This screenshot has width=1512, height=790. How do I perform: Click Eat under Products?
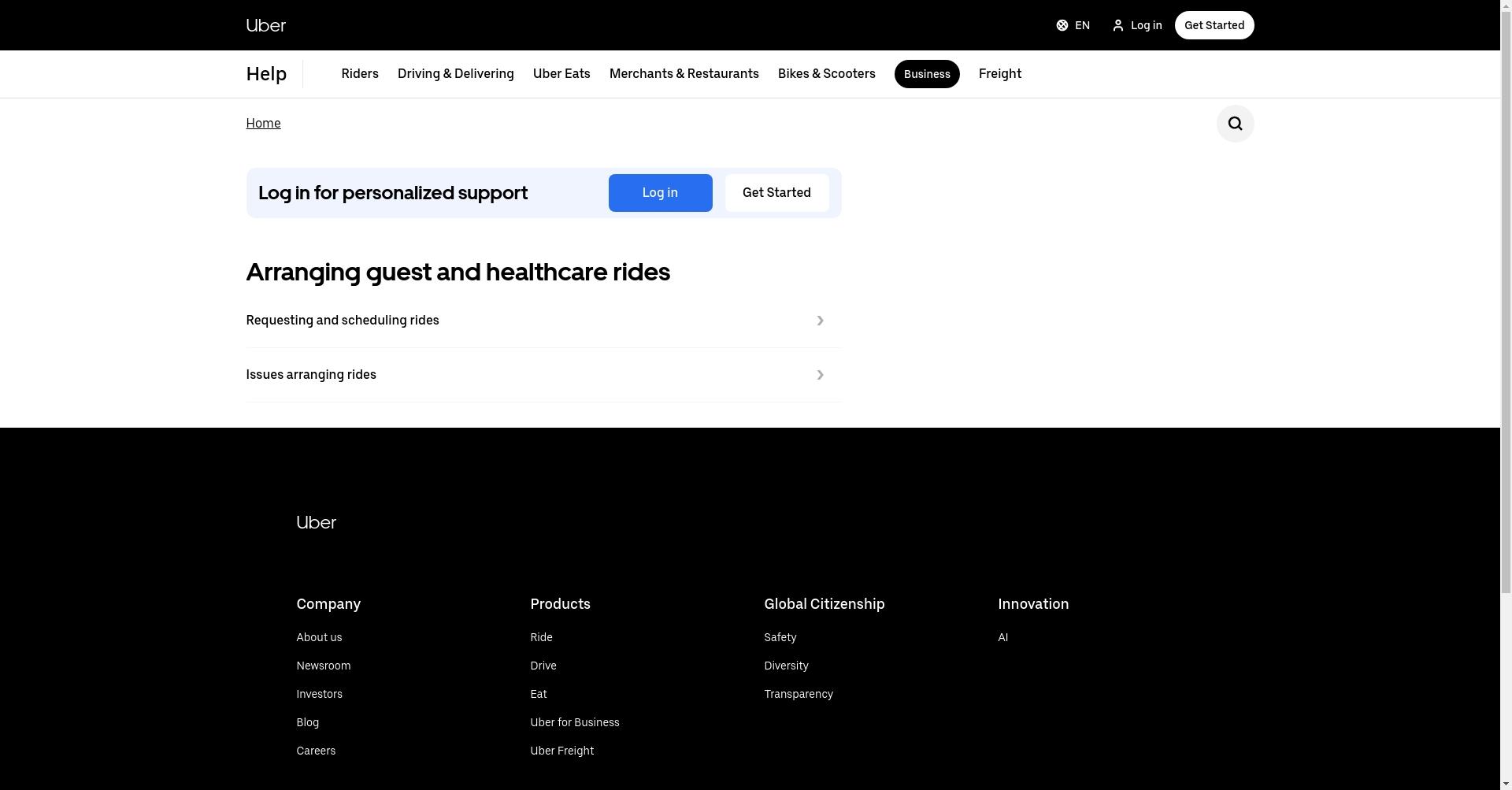coord(538,694)
